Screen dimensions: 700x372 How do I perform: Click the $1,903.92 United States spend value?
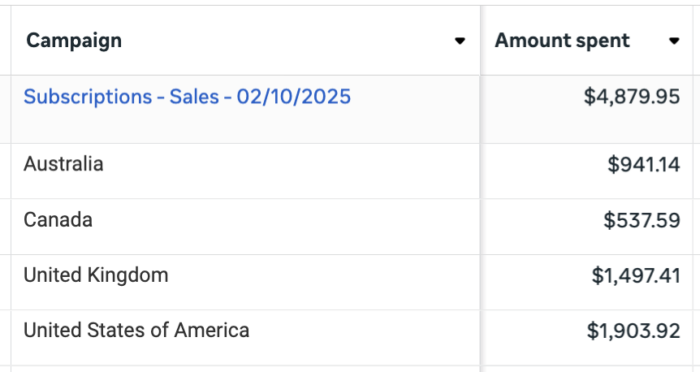[633, 331]
